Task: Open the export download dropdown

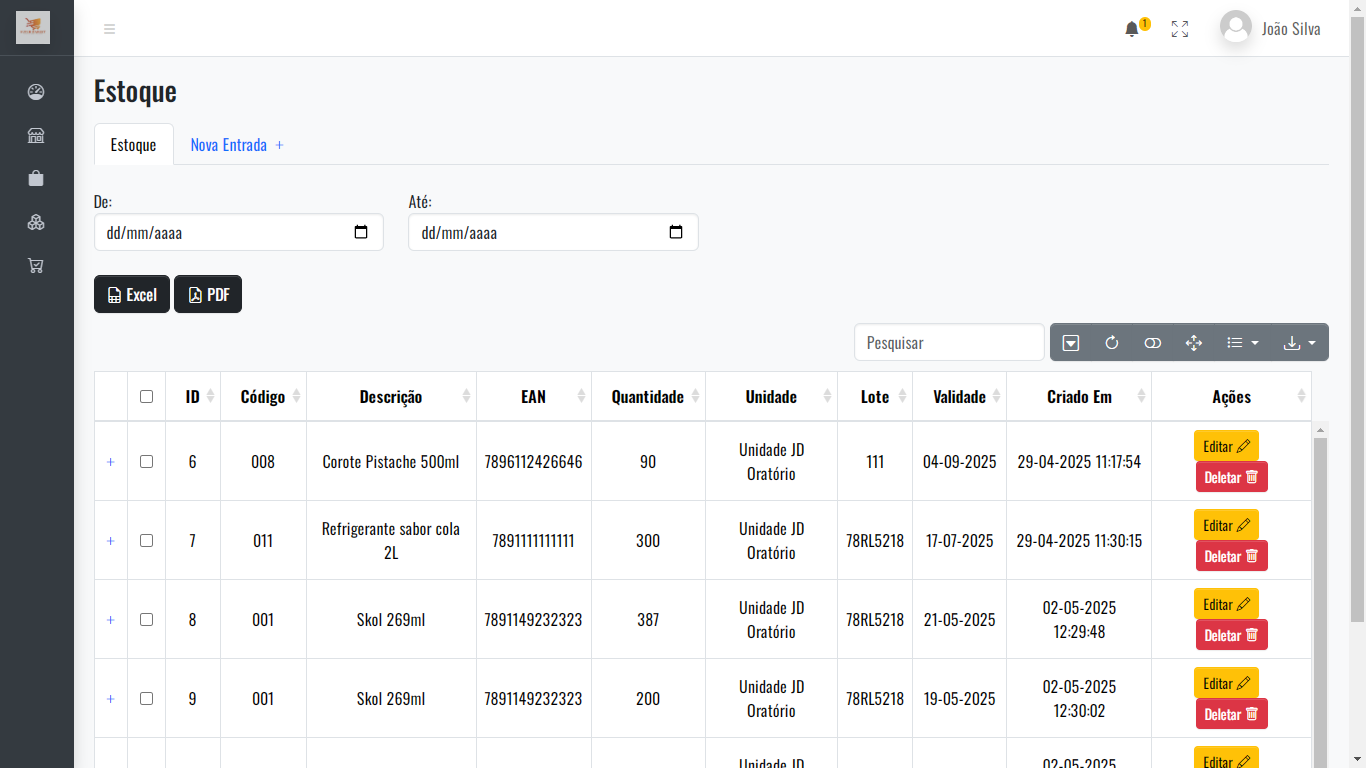Action: tap(1299, 343)
